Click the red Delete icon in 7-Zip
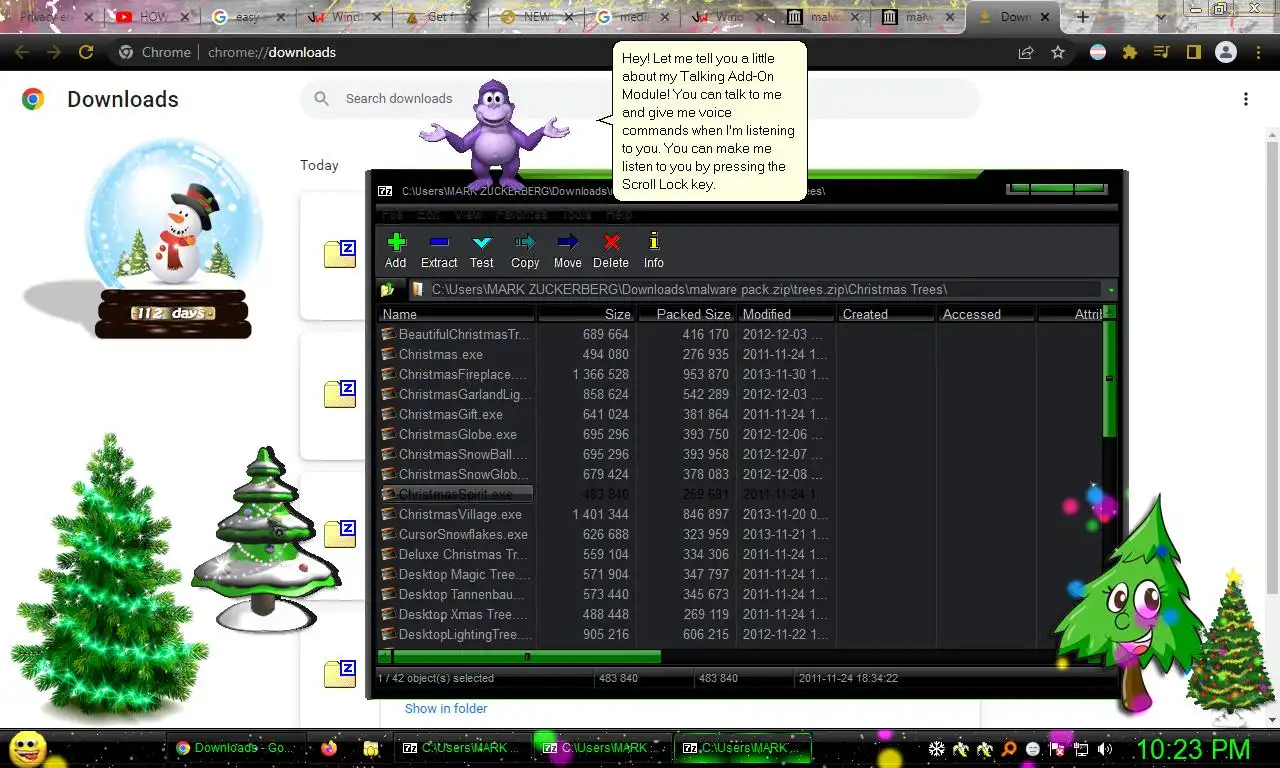The height and width of the screenshot is (768, 1280). (x=611, y=250)
